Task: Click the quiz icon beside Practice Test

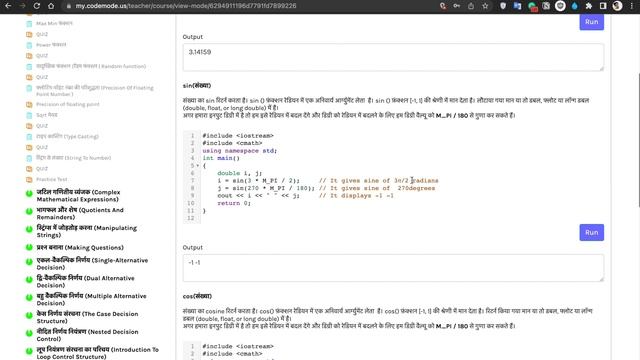Action: click(x=29, y=180)
